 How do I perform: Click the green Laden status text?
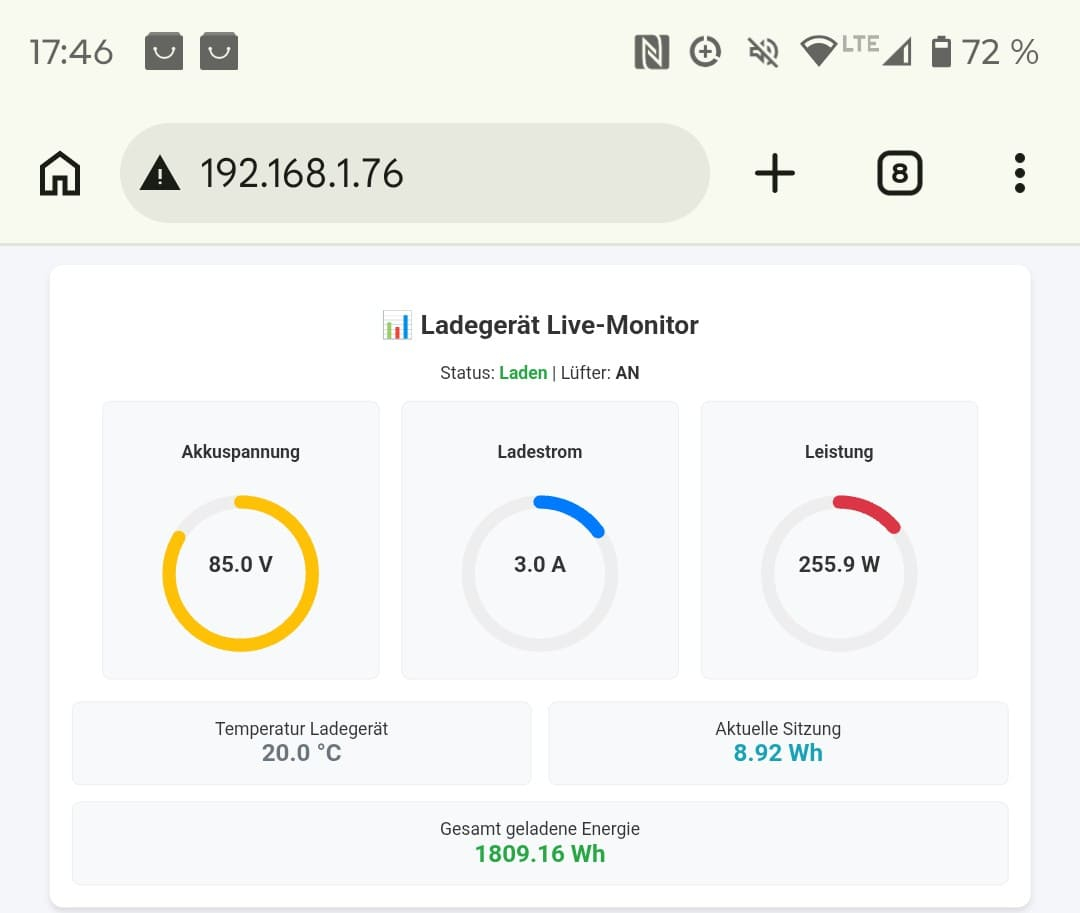click(523, 372)
